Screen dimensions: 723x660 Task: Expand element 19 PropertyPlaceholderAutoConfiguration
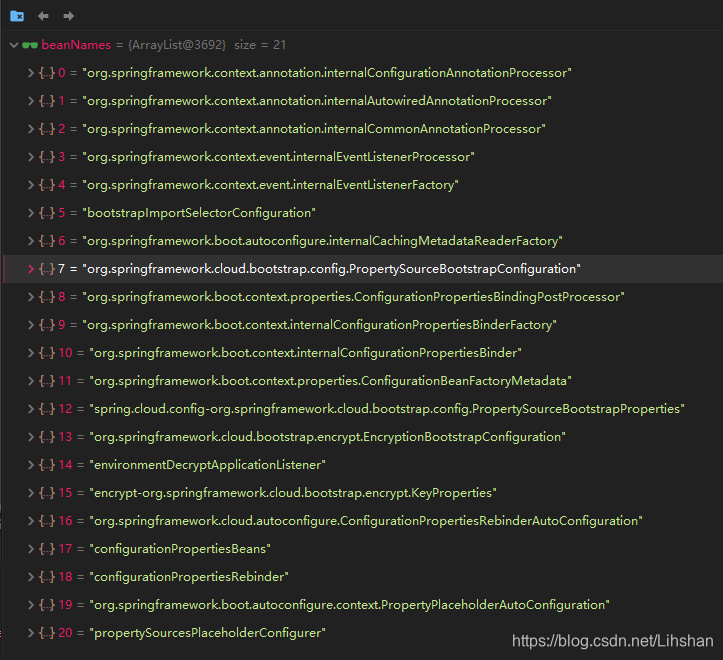[31, 605]
